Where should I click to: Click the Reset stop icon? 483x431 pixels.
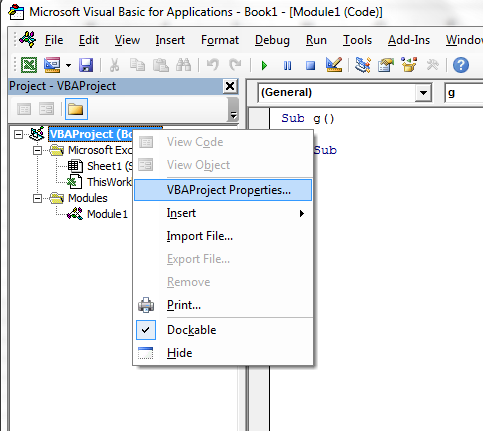pos(310,65)
